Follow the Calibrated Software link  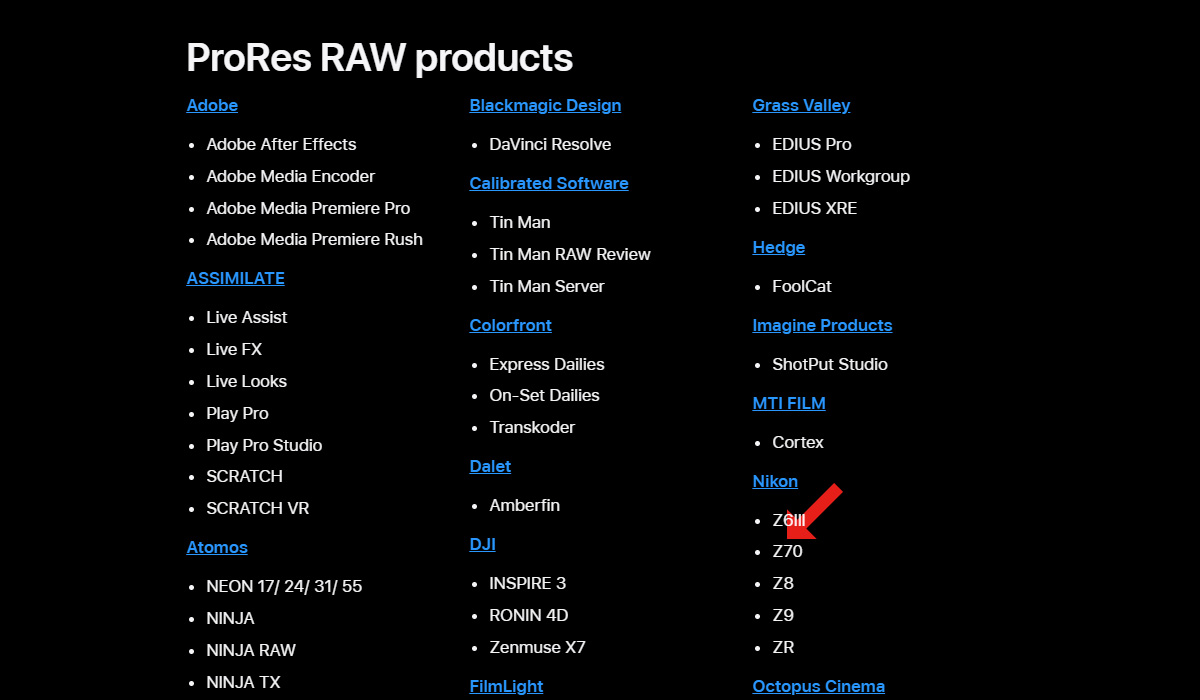(549, 183)
